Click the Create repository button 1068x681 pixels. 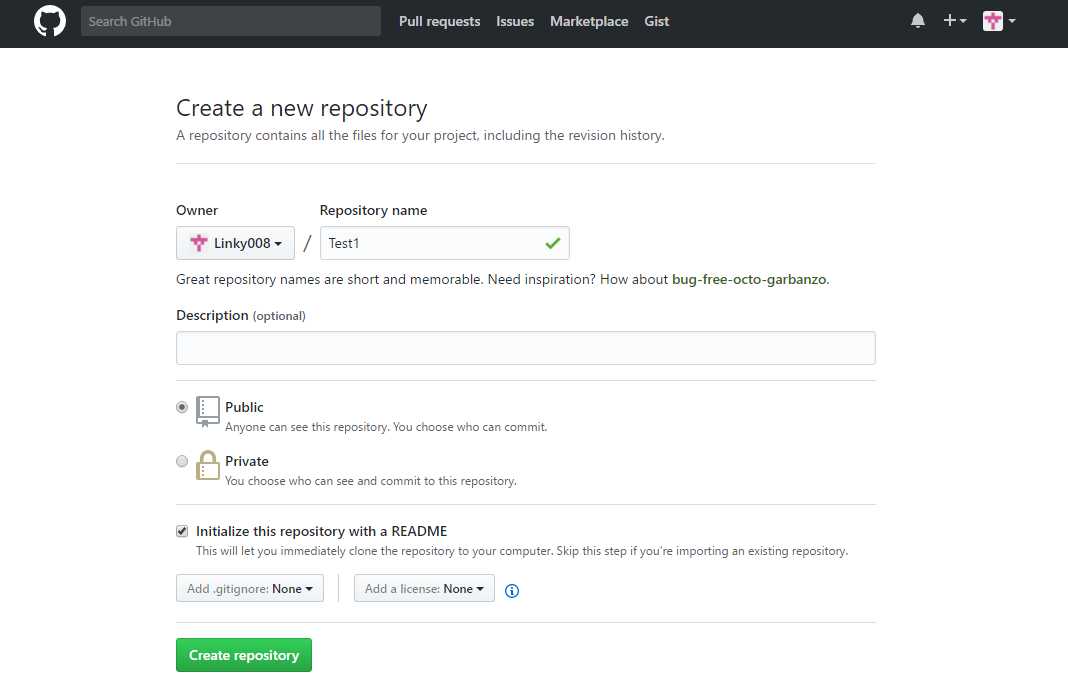(244, 655)
